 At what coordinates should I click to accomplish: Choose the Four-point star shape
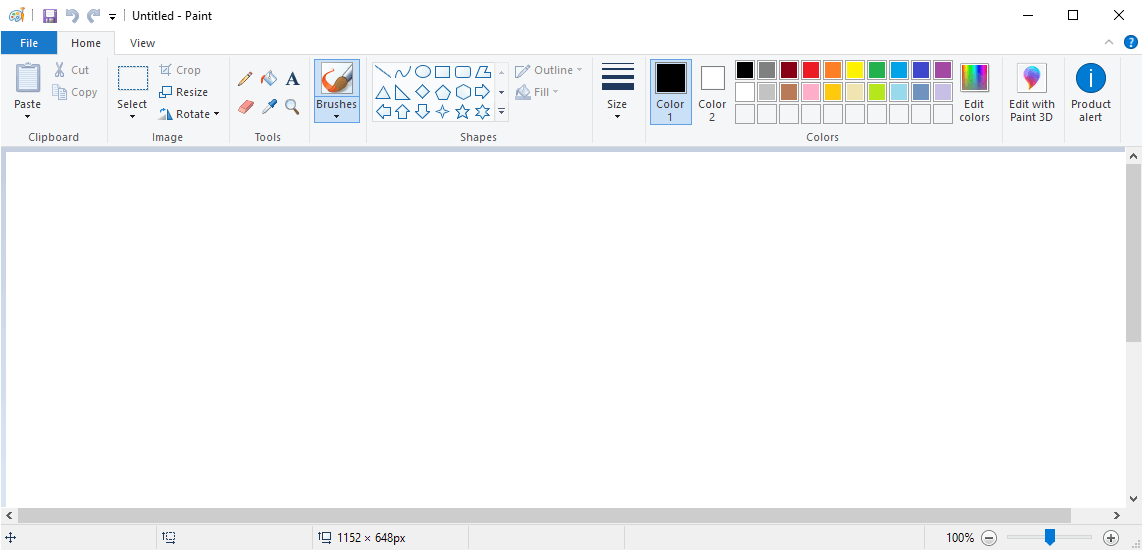pyautogui.click(x=442, y=112)
